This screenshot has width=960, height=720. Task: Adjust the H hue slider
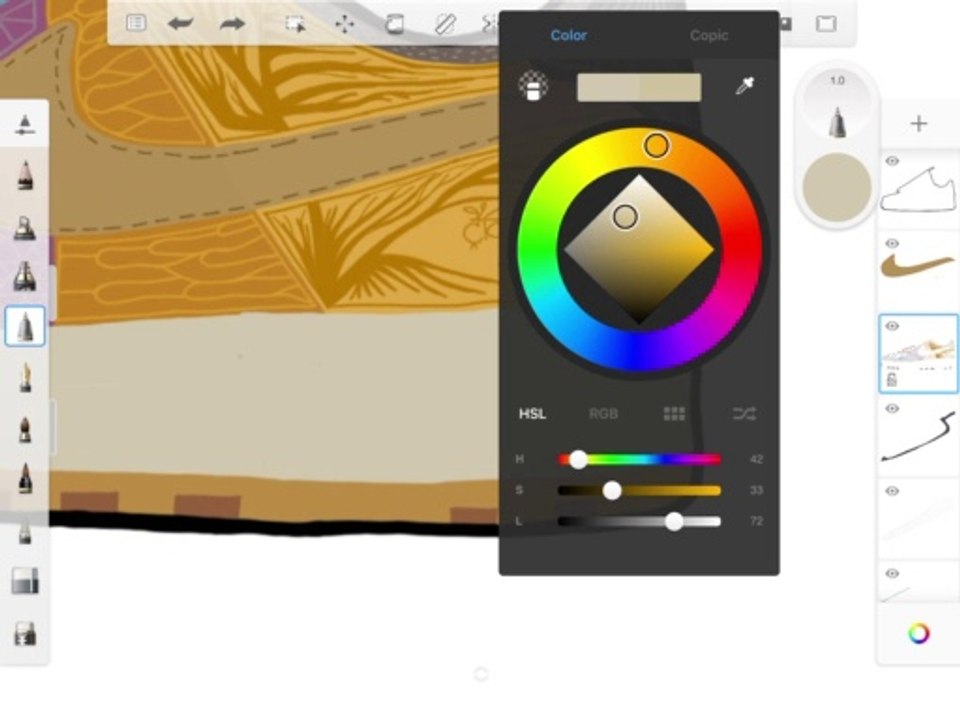click(639, 459)
